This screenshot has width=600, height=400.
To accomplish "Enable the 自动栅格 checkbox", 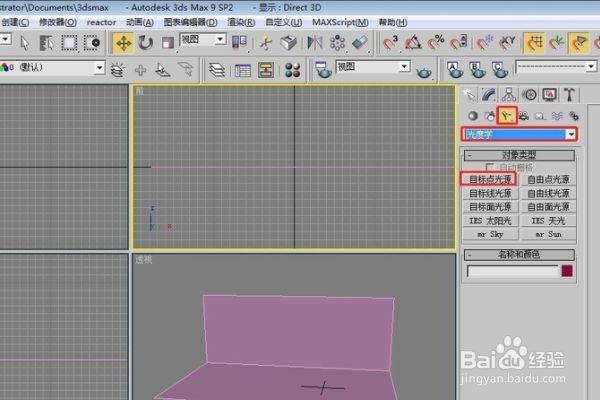I will (x=489, y=167).
